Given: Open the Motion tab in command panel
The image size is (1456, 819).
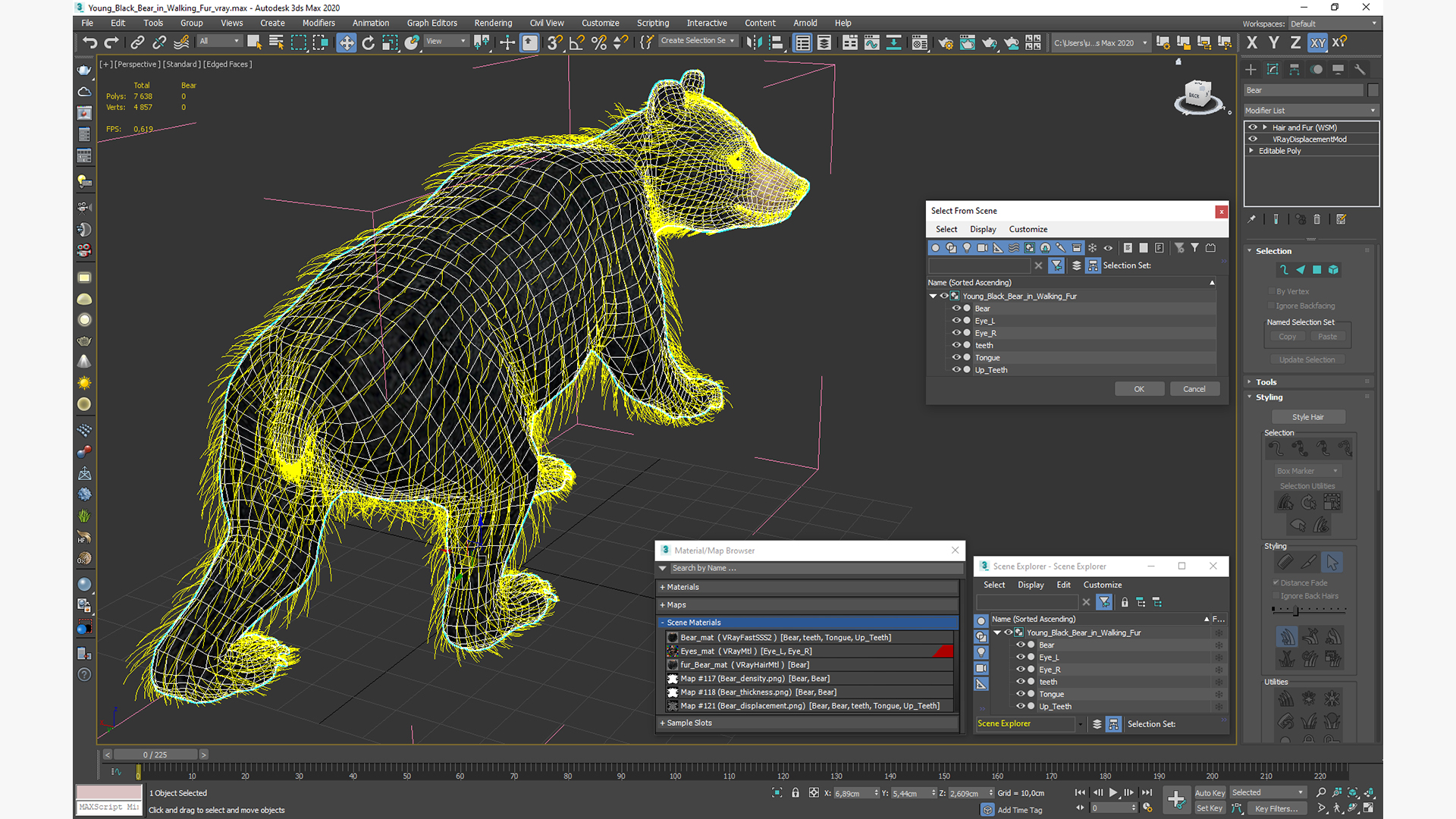Looking at the screenshot, I should click(1316, 69).
